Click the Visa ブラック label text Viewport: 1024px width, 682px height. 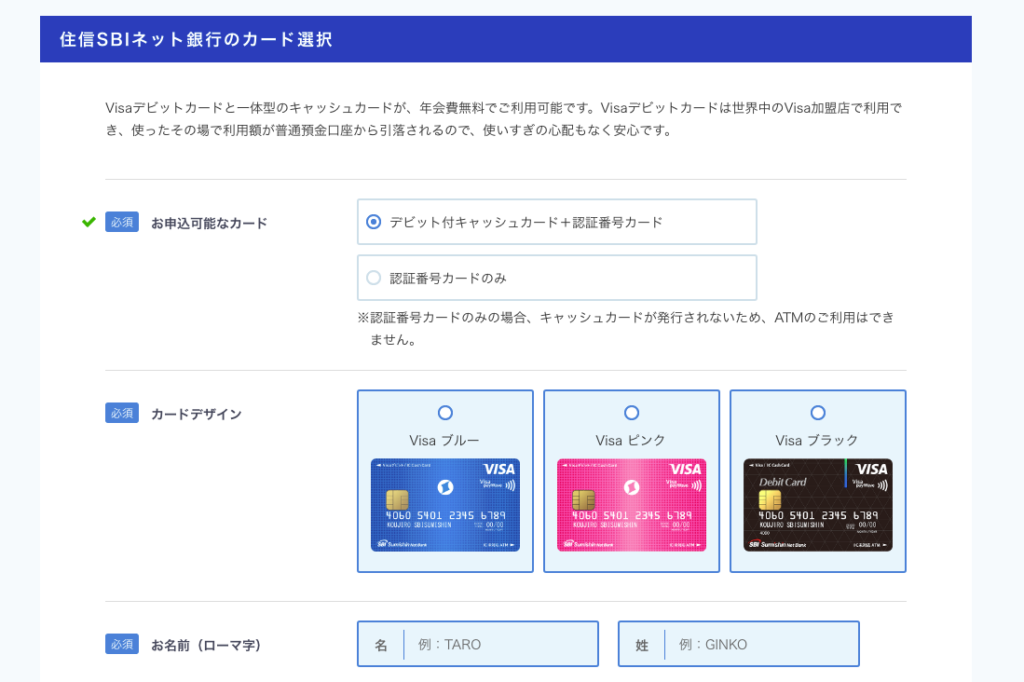pos(817,440)
